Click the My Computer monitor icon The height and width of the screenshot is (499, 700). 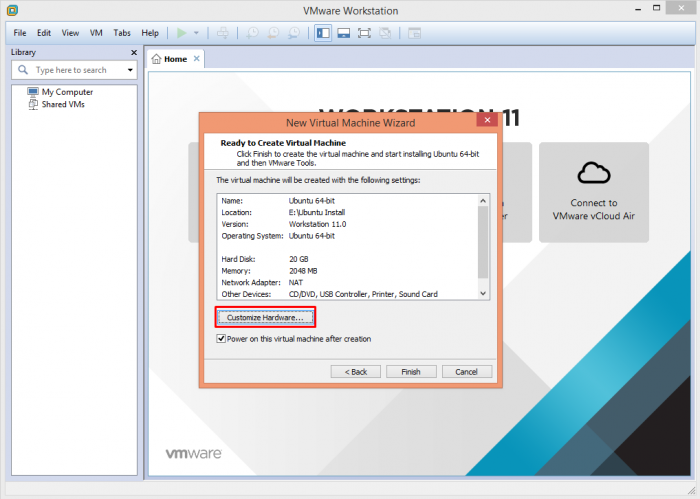[33, 92]
